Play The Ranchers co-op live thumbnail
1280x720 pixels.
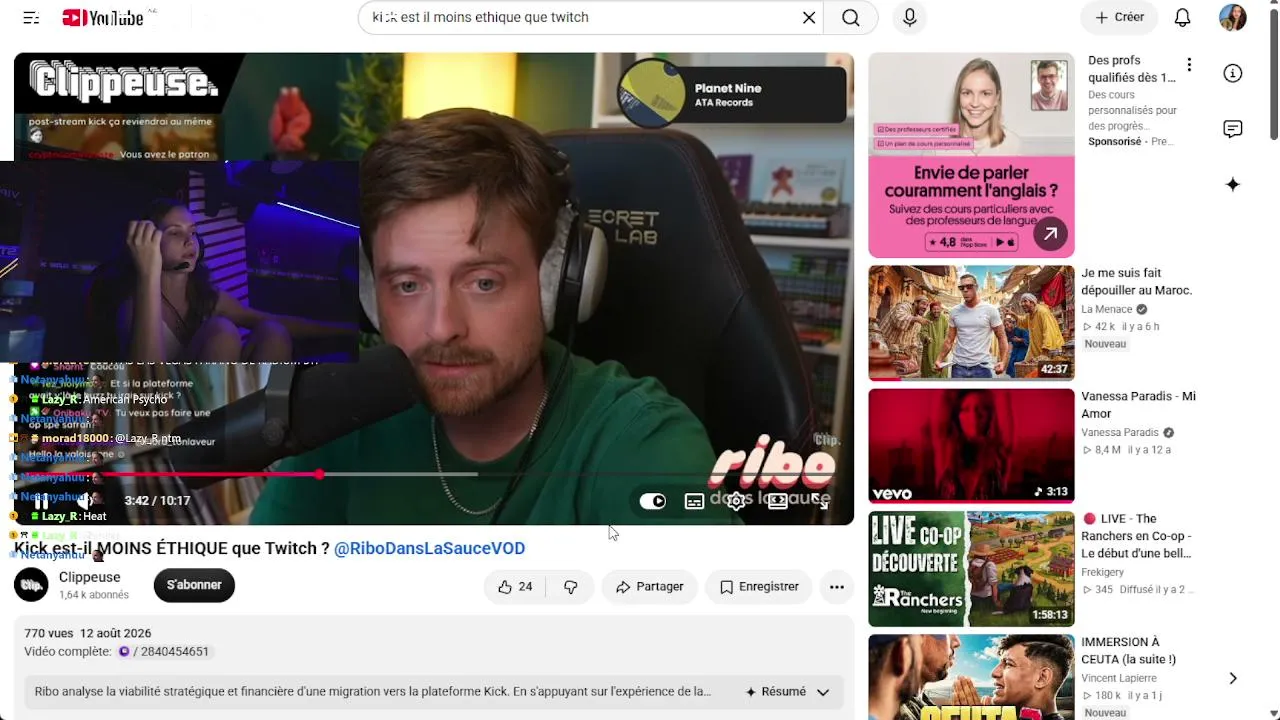(971, 569)
